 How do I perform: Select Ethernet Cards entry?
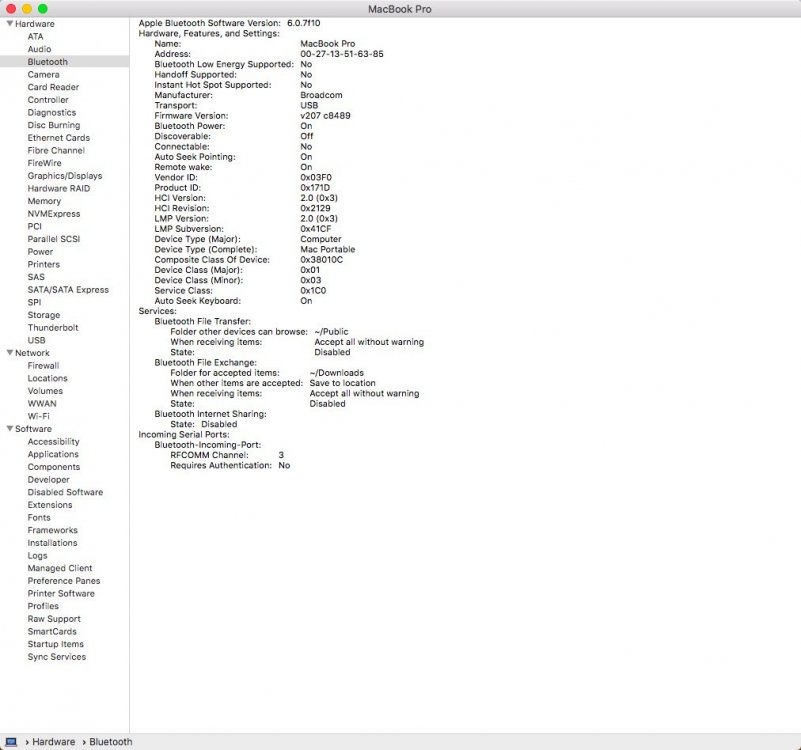point(59,137)
